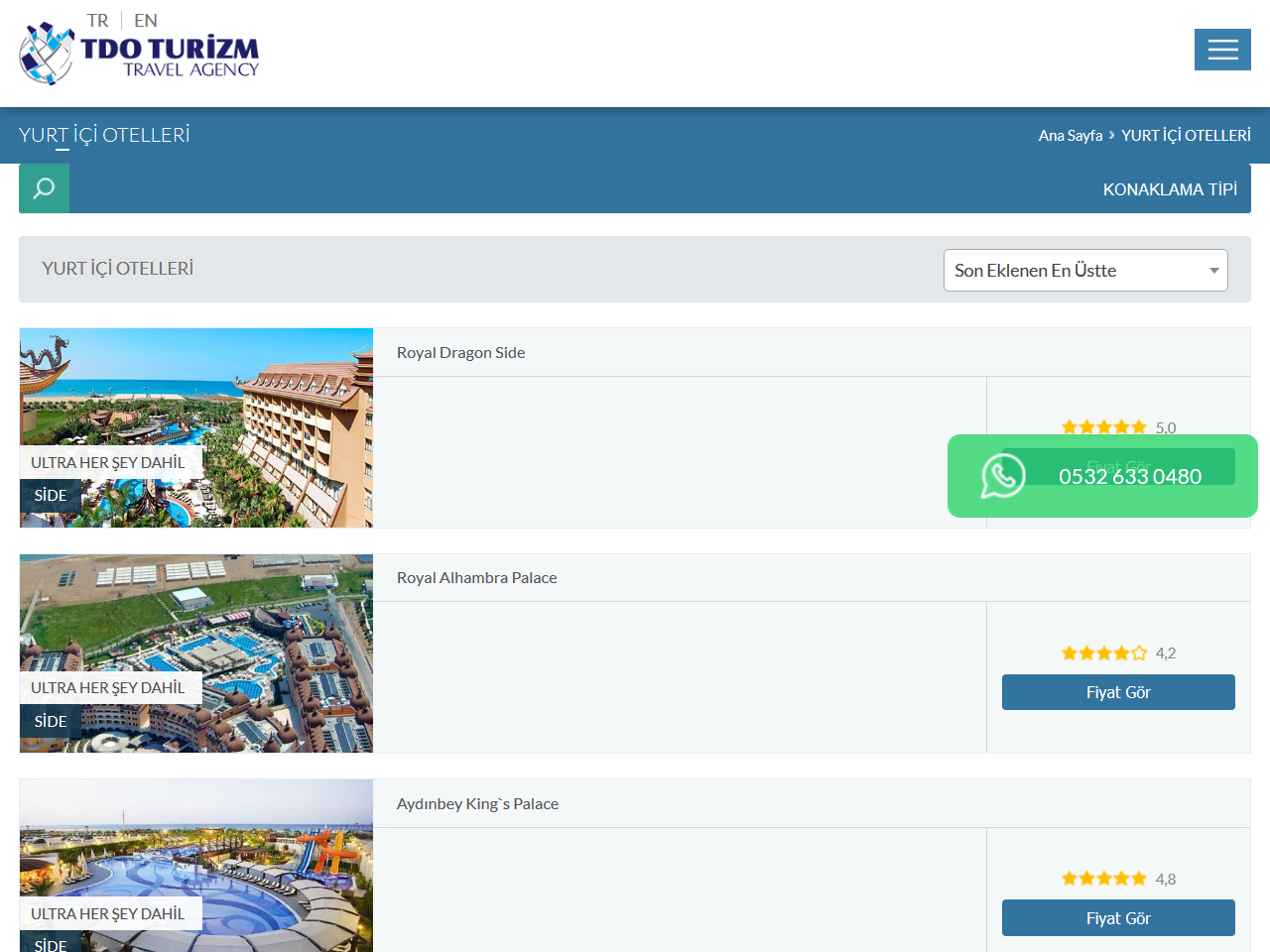This screenshot has width=1270, height=952.
Task: Click star rating 4,8 of Aydınbey King`s Palace
Action: (1118, 879)
